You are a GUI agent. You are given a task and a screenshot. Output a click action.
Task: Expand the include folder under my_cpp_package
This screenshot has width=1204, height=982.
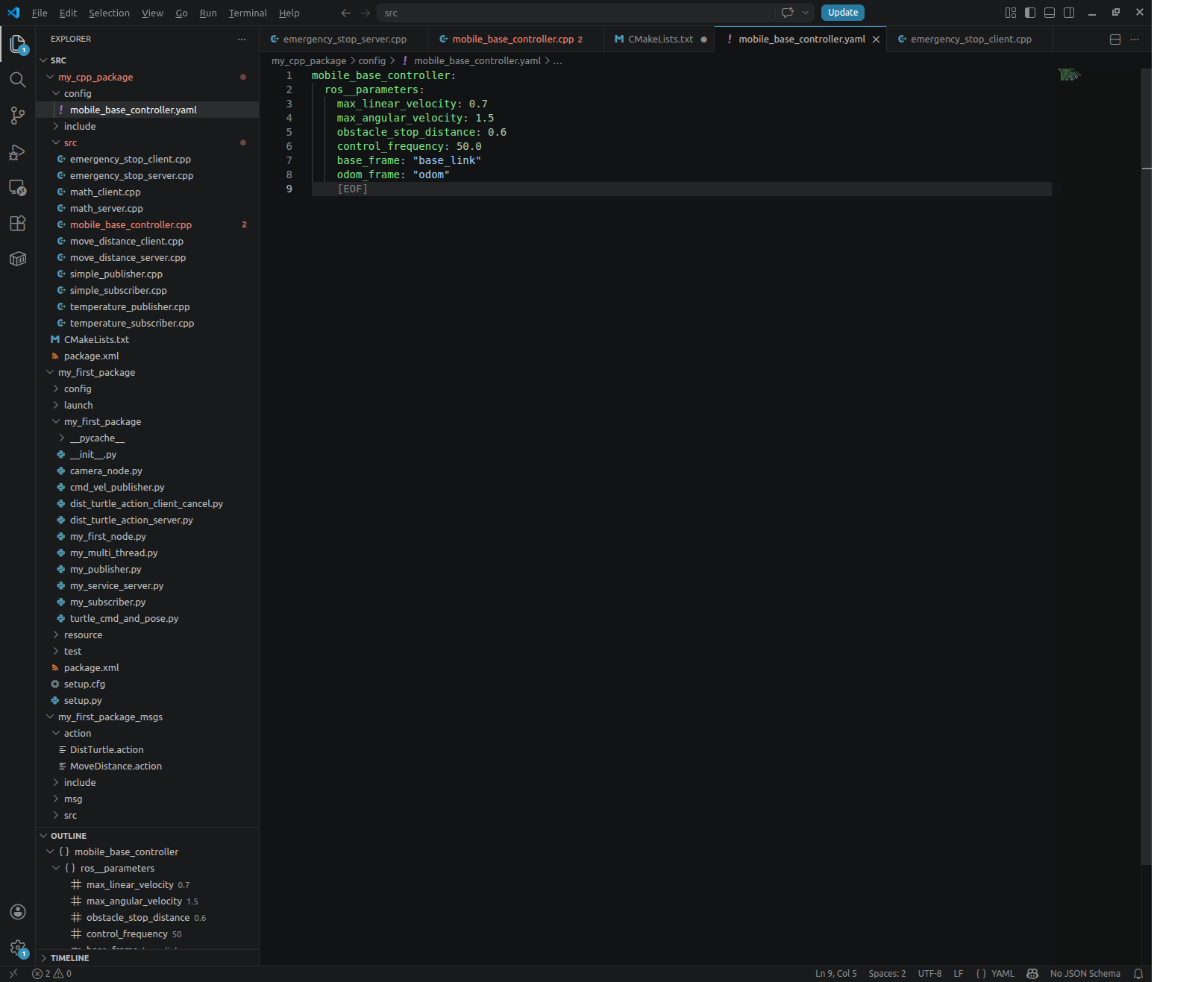coord(56,126)
